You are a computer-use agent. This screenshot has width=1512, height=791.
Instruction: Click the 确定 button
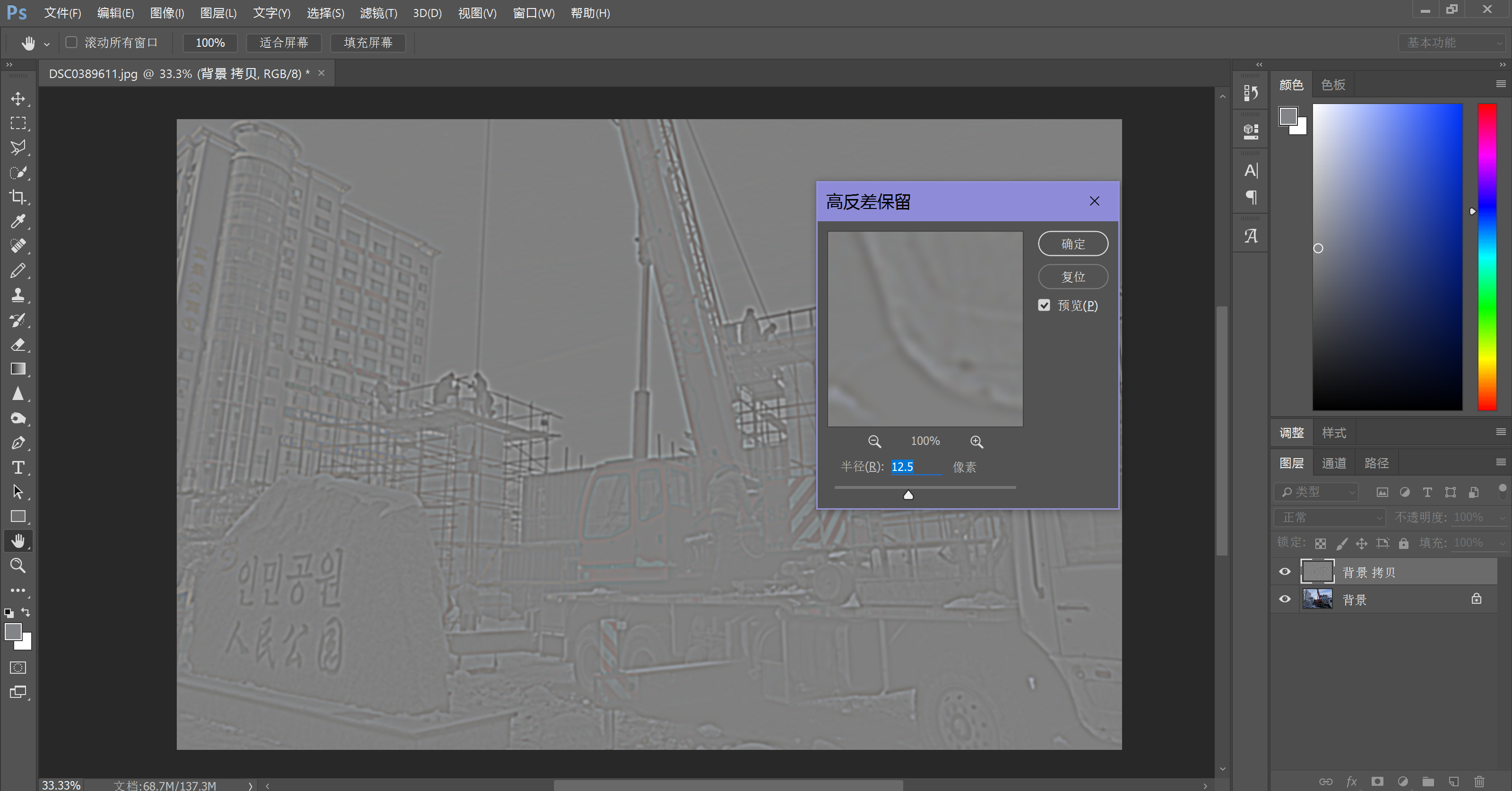tap(1072, 243)
